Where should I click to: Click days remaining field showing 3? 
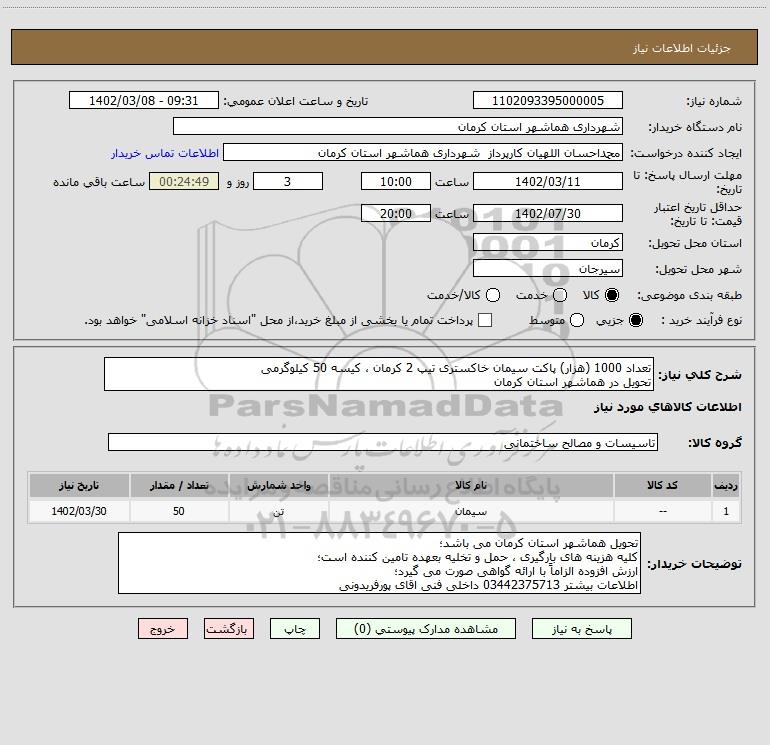click(x=288, y=182)
